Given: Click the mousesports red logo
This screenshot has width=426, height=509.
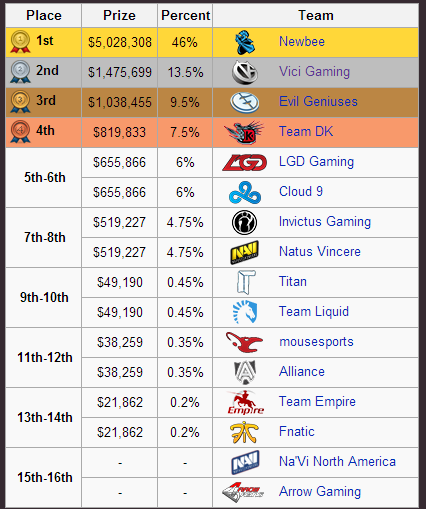Looking at the screenshot, I should click(244, 342).
